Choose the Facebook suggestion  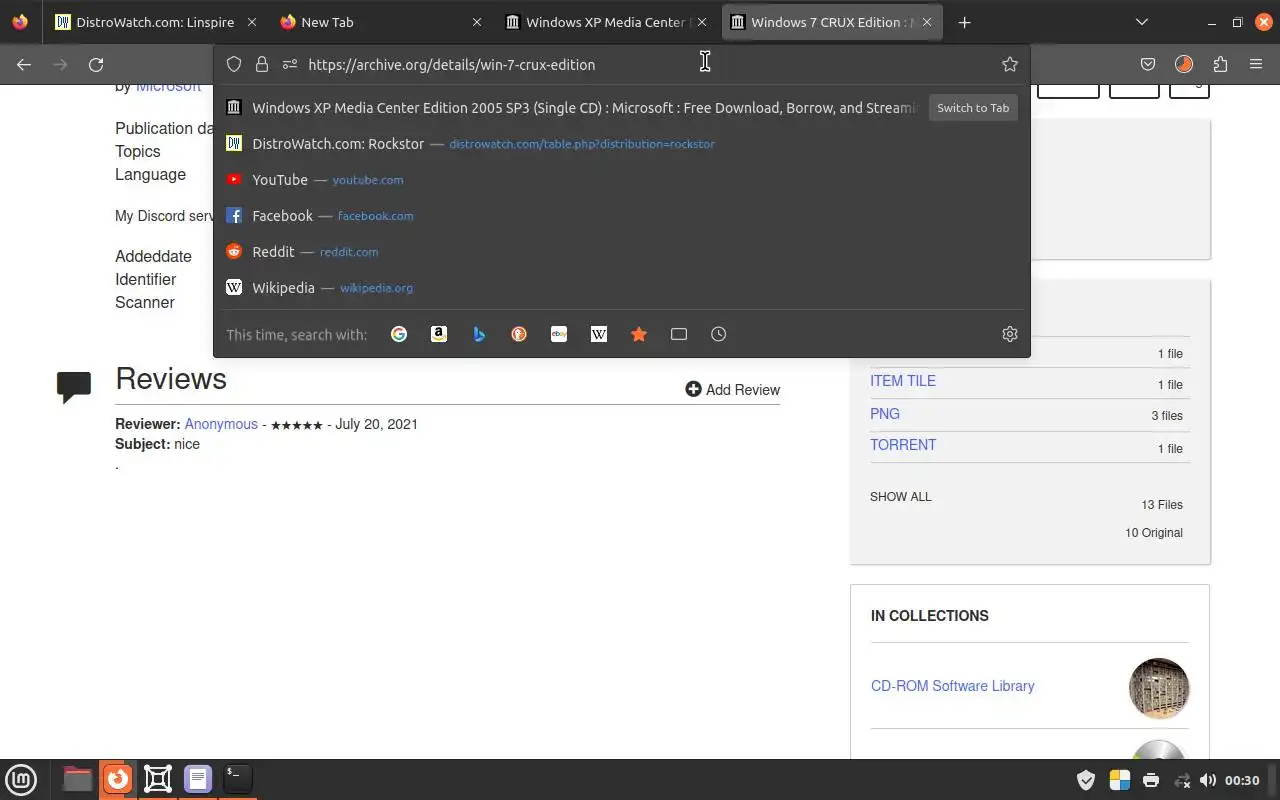click(x=622, y=216)
